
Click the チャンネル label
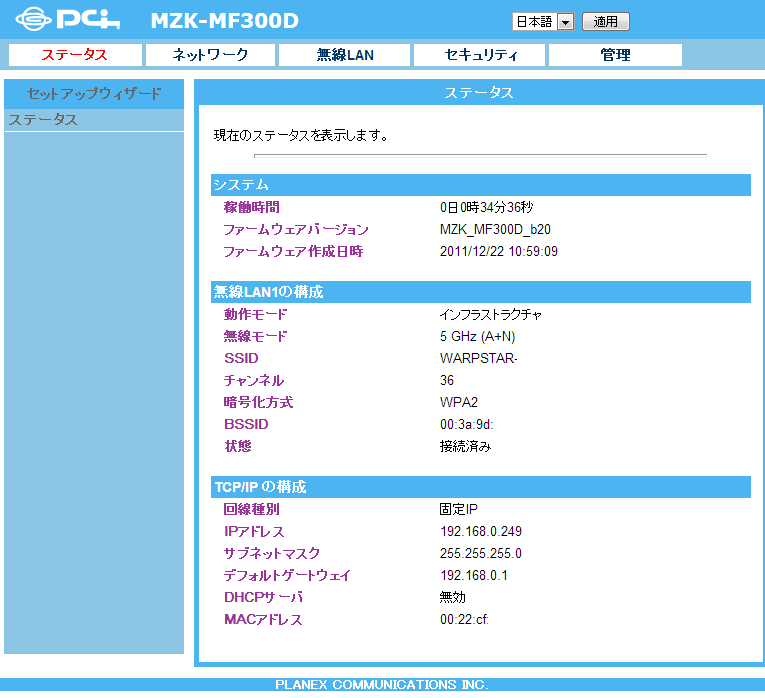point(254,380)
